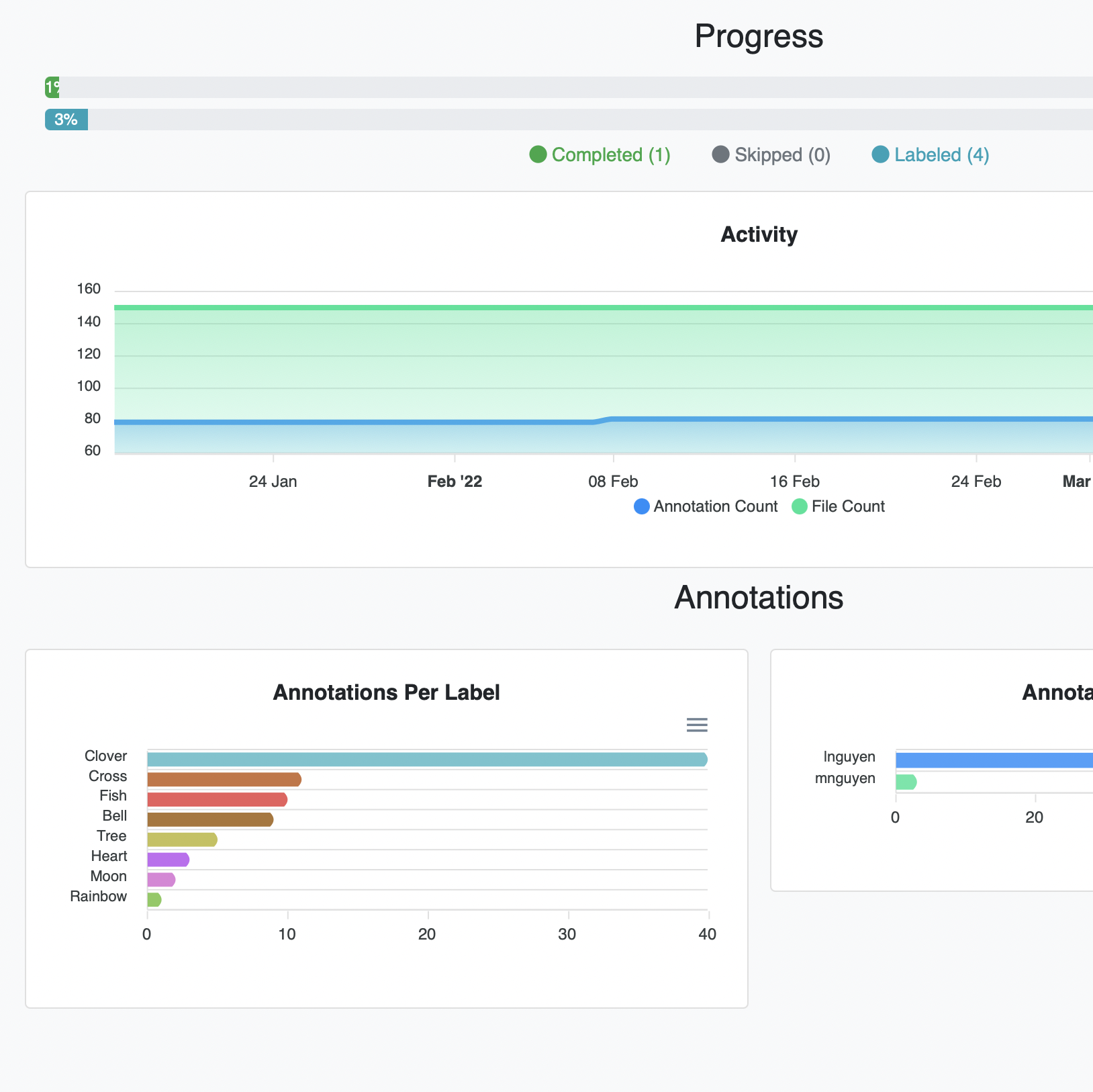Click the 24 Jan axis date
The width and height of the screenshot is (1093, 1092).
(273, 482)
